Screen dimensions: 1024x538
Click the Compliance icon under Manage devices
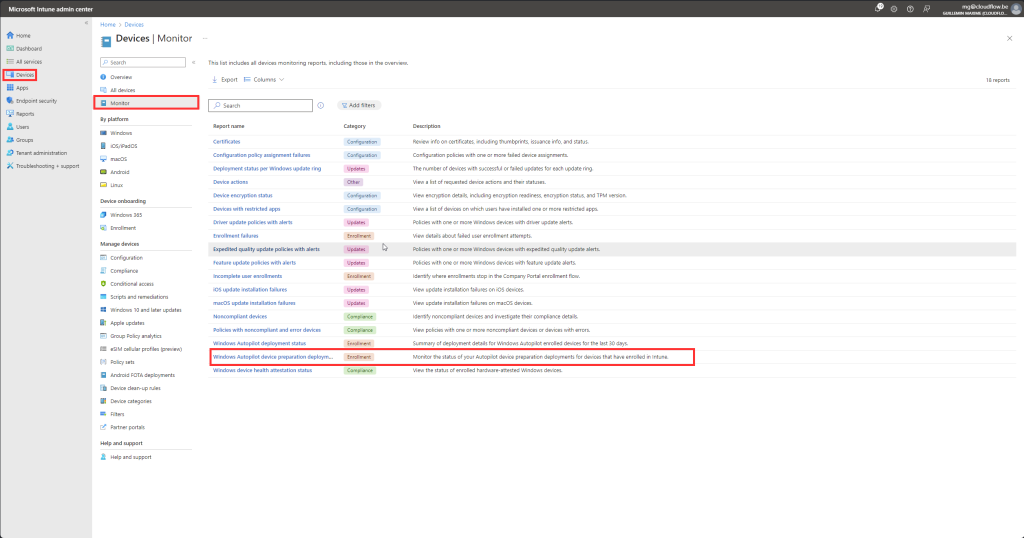pos(103,270)
